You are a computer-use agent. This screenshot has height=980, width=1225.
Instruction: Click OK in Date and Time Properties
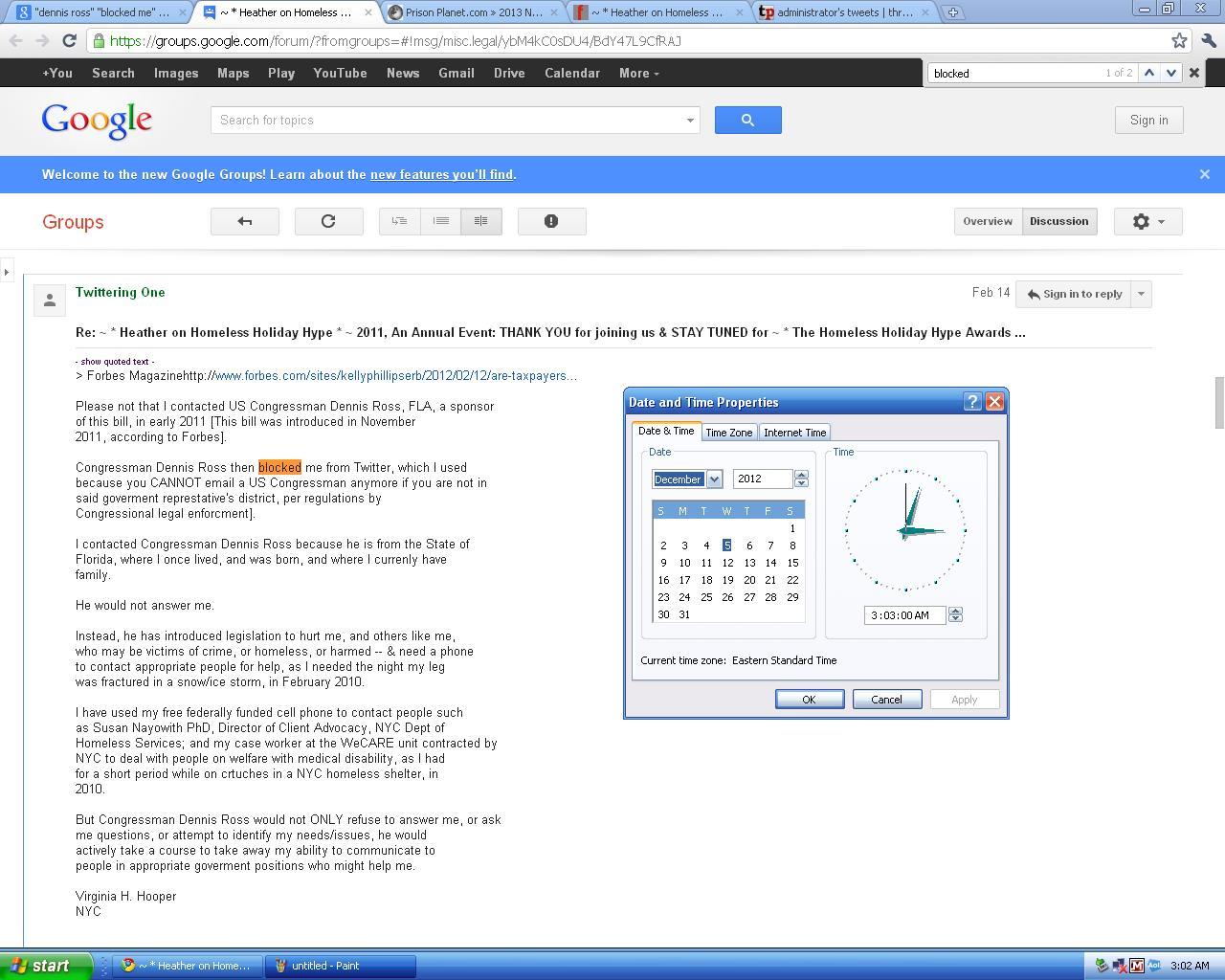point(810,700)
